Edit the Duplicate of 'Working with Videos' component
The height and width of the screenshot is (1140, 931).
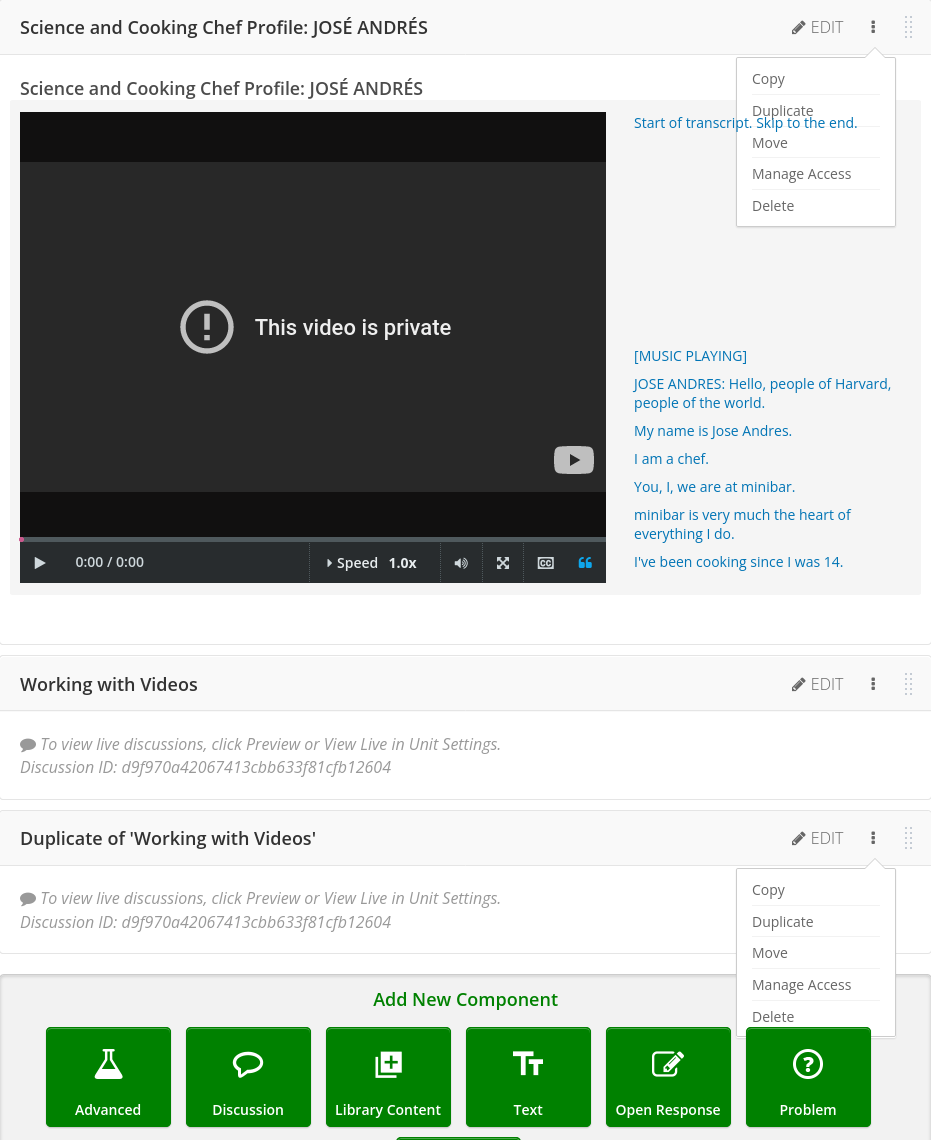click(818, 838)
